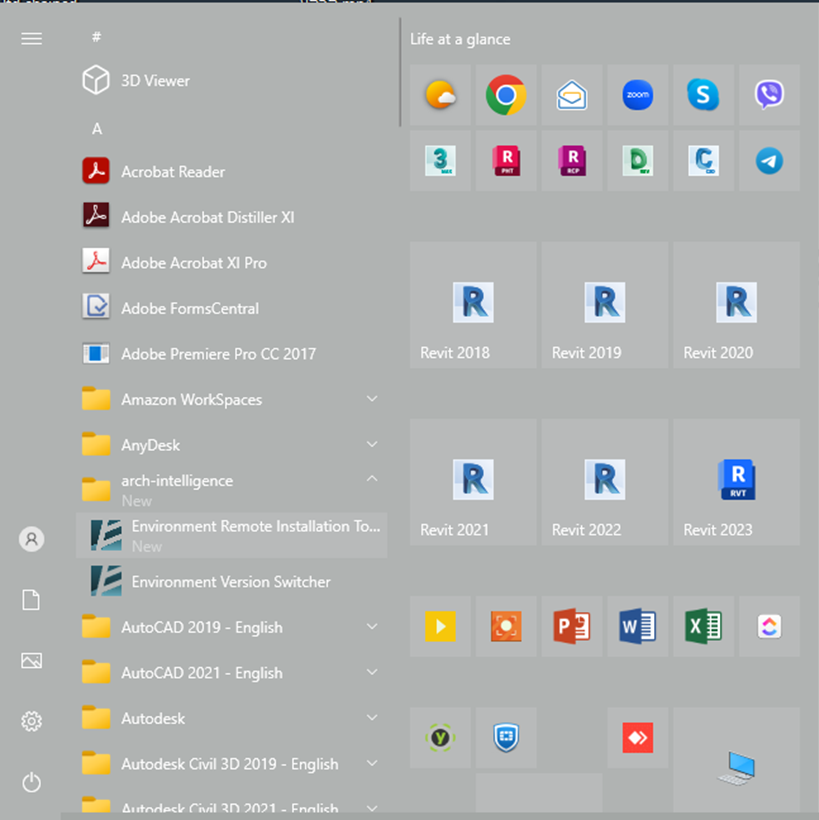Launch the Viber tile
The height and width of the screenshot is (820, 819).
[x=769, y=95]
